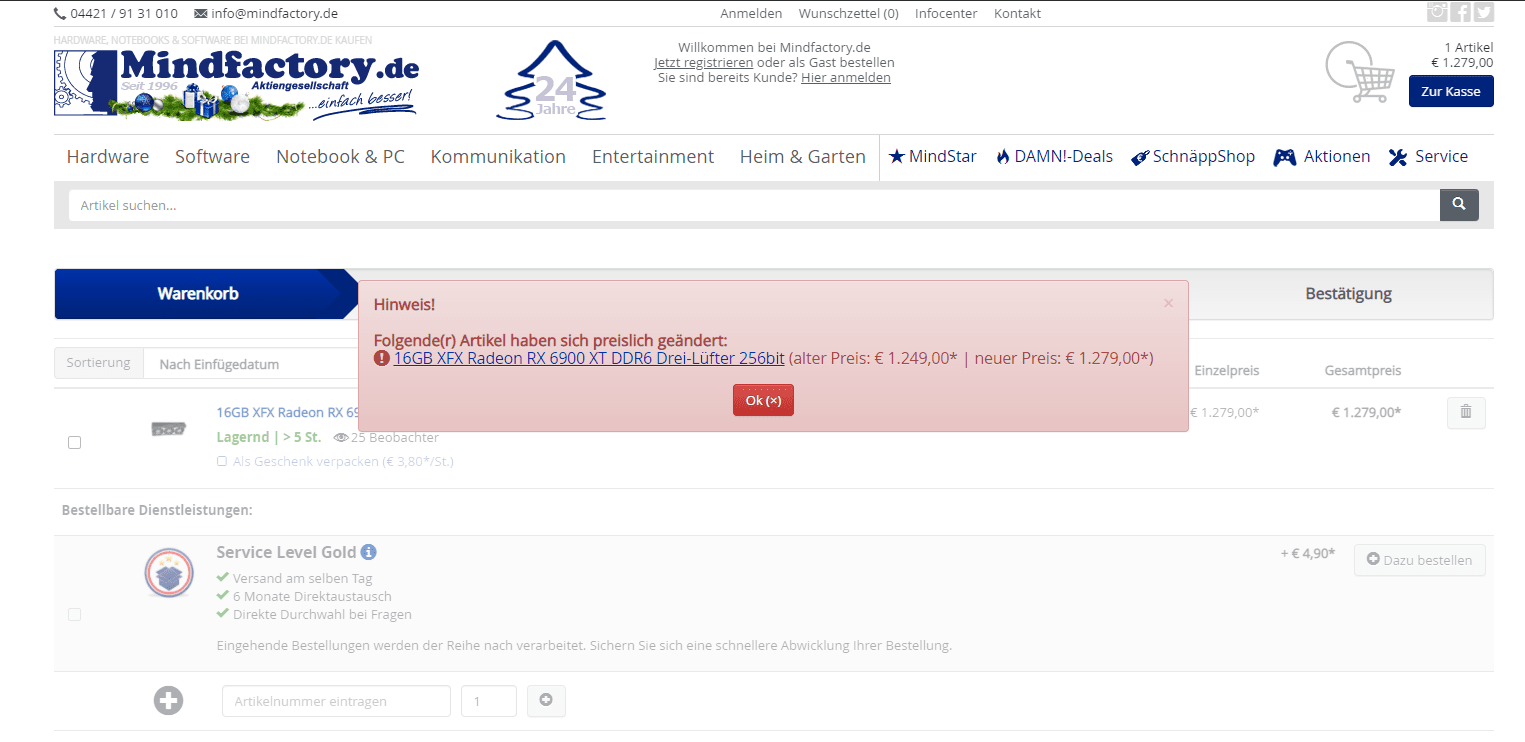Focus the Artikelnummer eintragen field
1525x742 pixels.
point(336,701)
